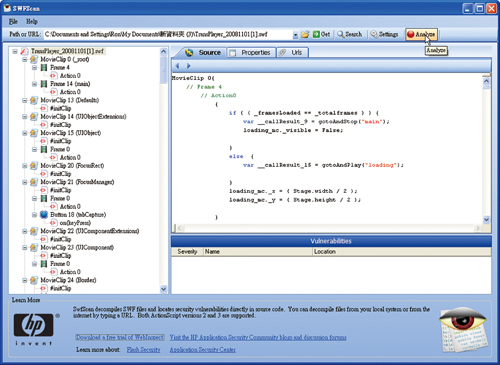Click tree panel scroll up arrow
Screen dimensions: 500x365
pos(163,52)
